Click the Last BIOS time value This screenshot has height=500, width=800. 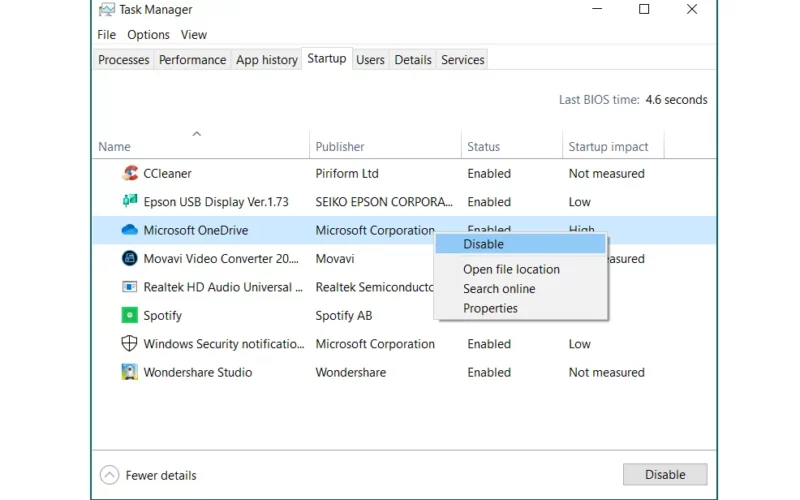tap(676, 99)
